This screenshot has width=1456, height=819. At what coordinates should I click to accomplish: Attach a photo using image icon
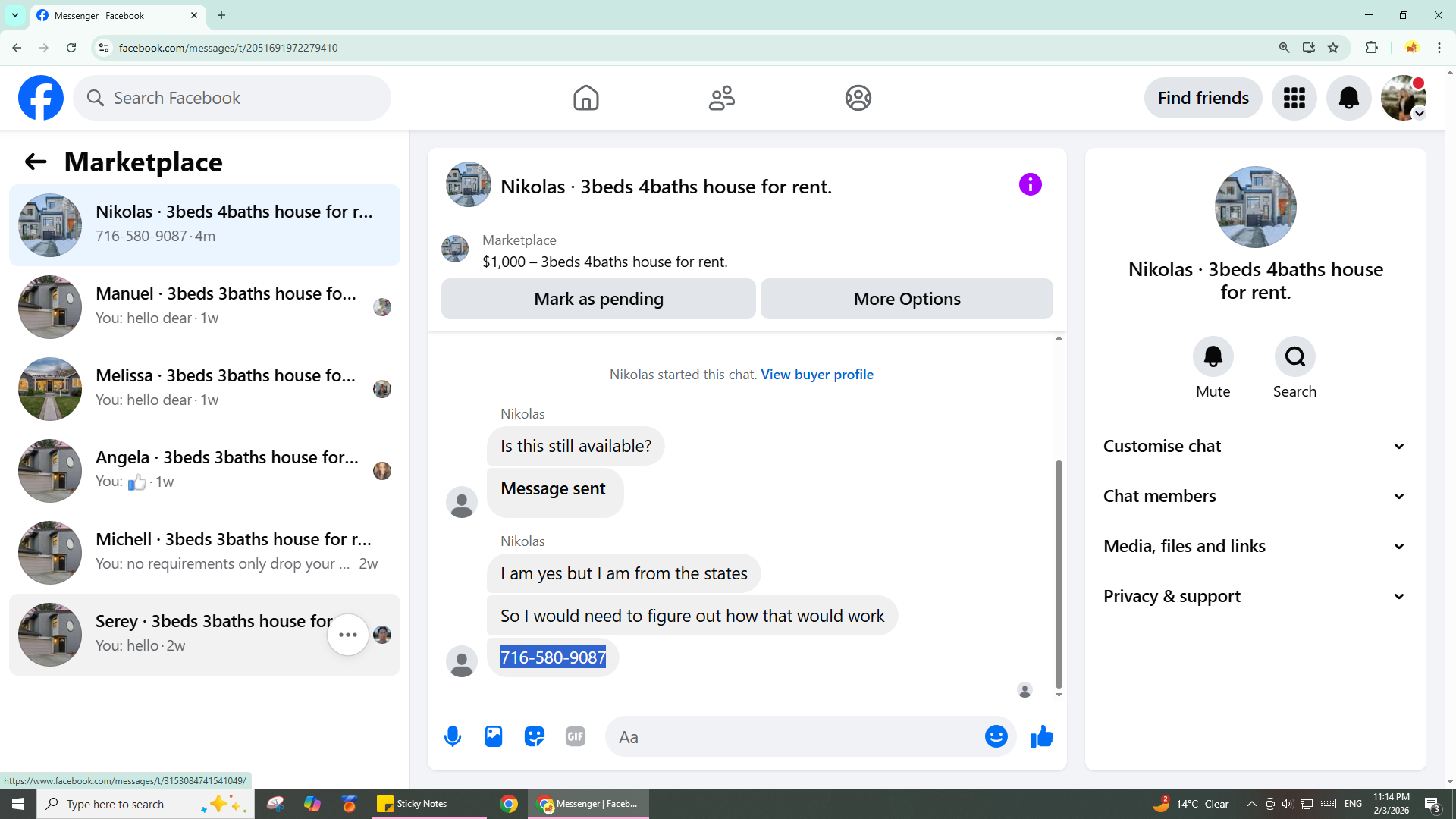(494, 736)
